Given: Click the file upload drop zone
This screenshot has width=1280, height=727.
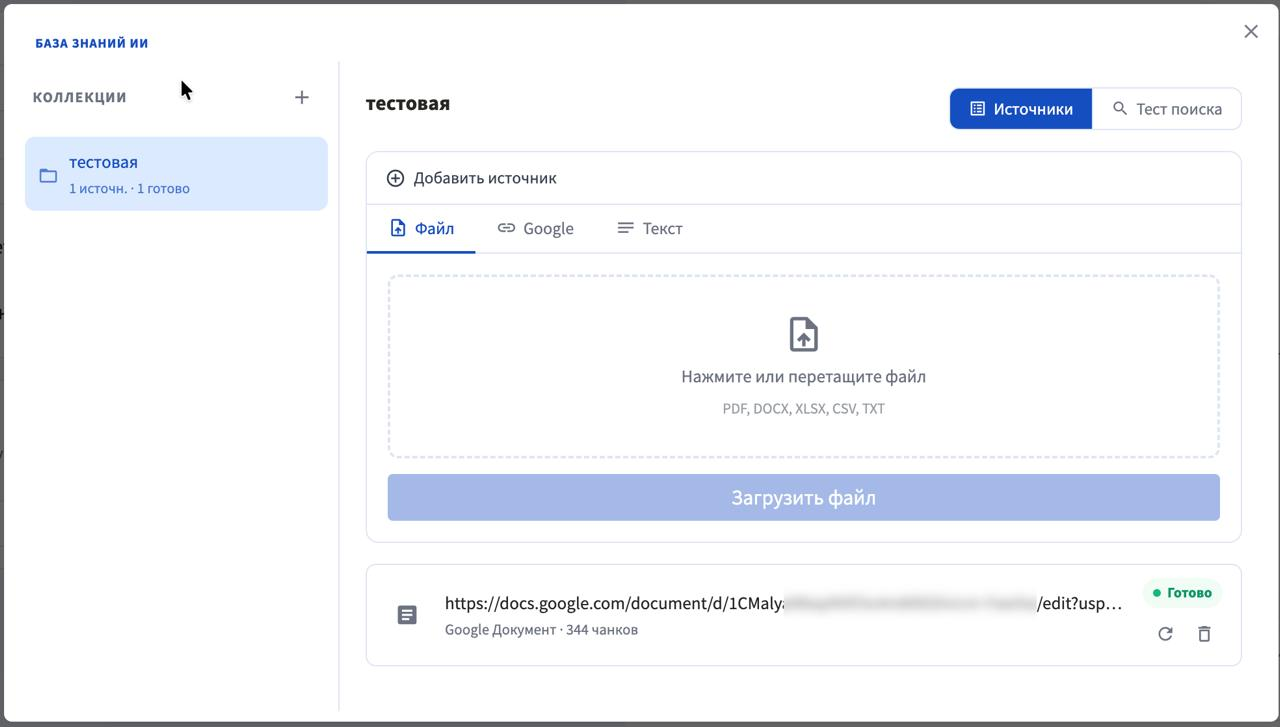Looking at the screenshot, I should (804, 366).
